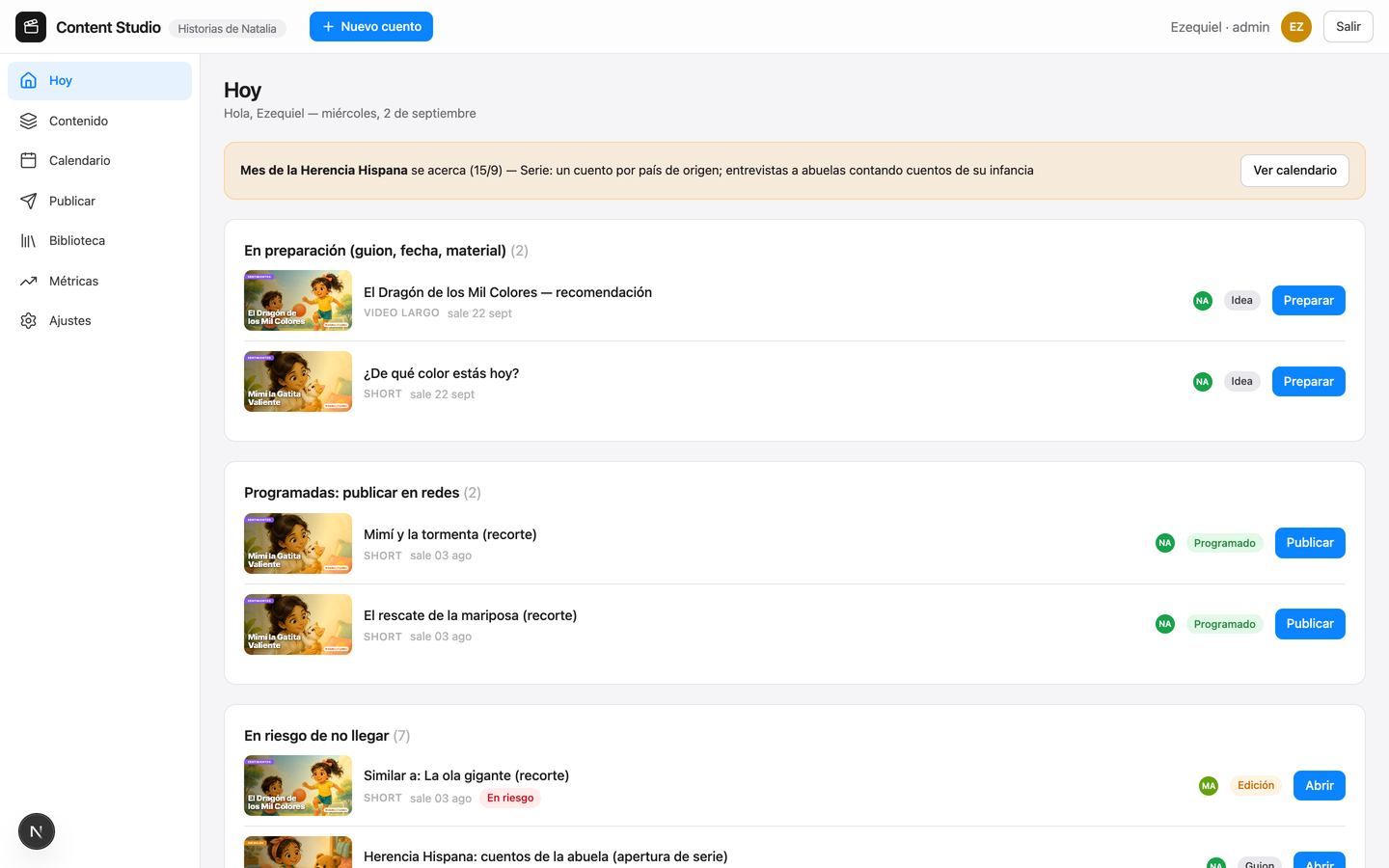1389x868 pixels.
Task: Click 'Ezequiel · admin' user label
Action: click(x=1219, y=27)
